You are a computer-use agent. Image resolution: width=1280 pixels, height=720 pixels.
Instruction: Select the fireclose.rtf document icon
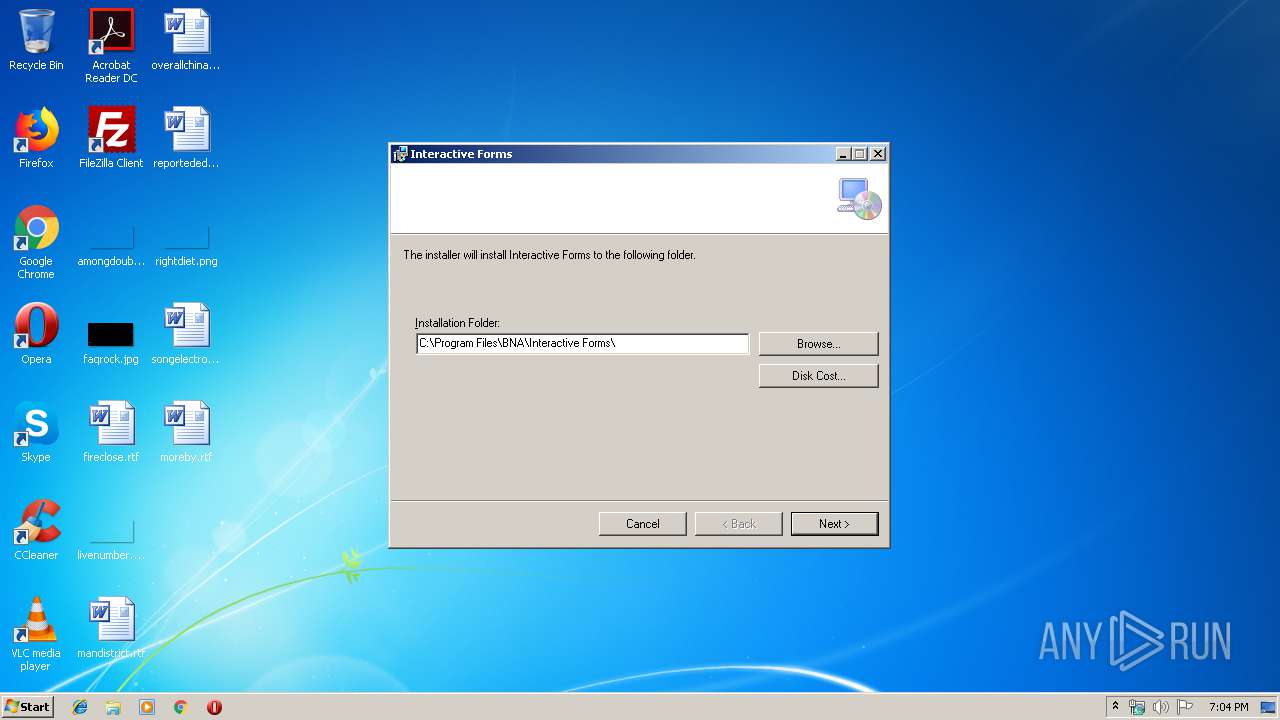pyautogui.click(x=111, y=432)
